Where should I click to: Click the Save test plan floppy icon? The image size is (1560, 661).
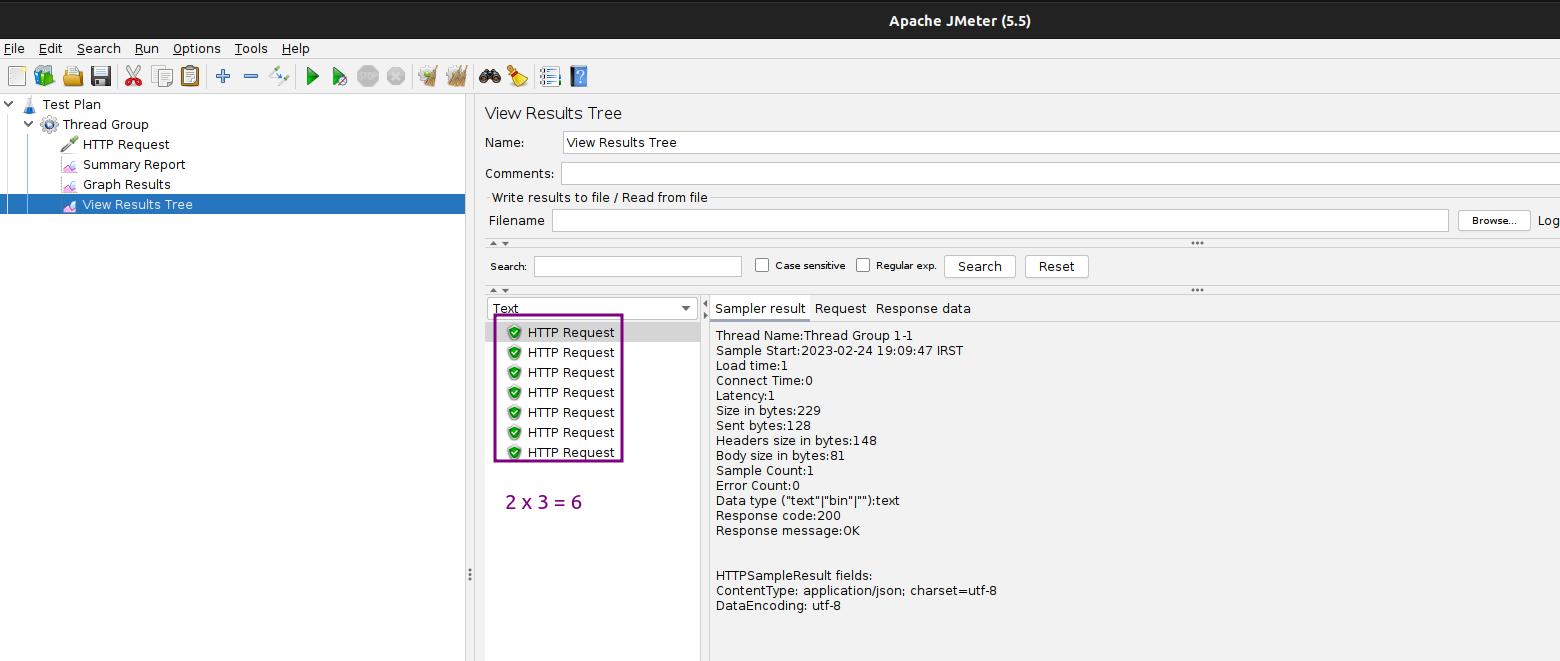100,76
